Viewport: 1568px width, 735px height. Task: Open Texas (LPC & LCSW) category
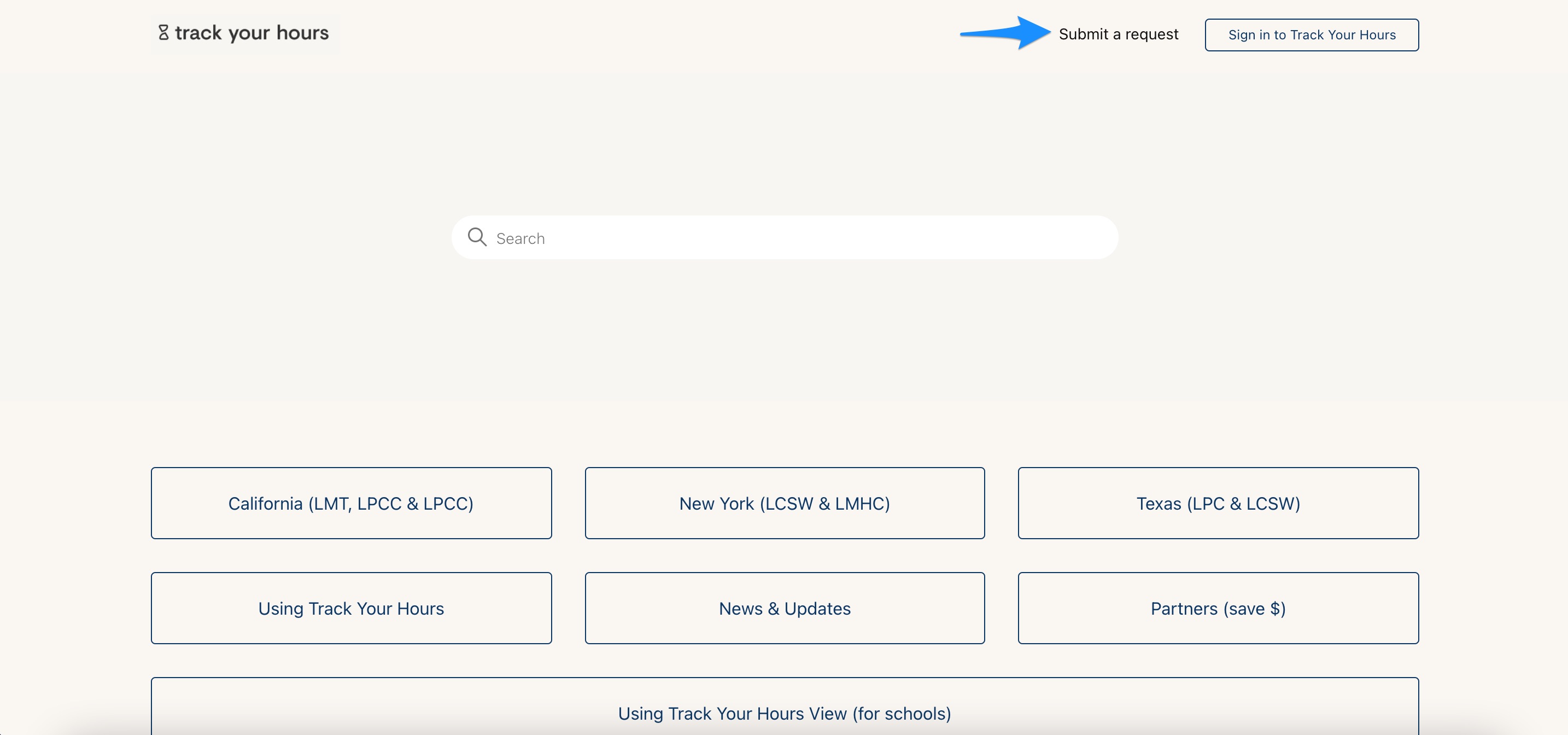tap(1218, 503)
